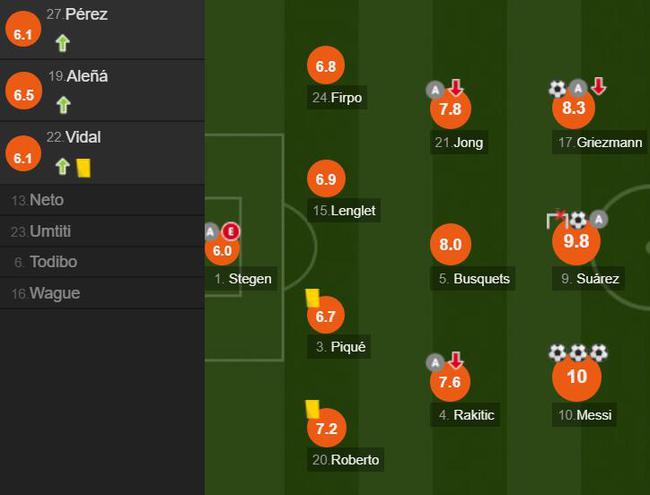The height and width of the screenshot is (495, 650).
Task: Click Messi's 10 rating circle
Action: pyautogui.click(x=577, y=377)
